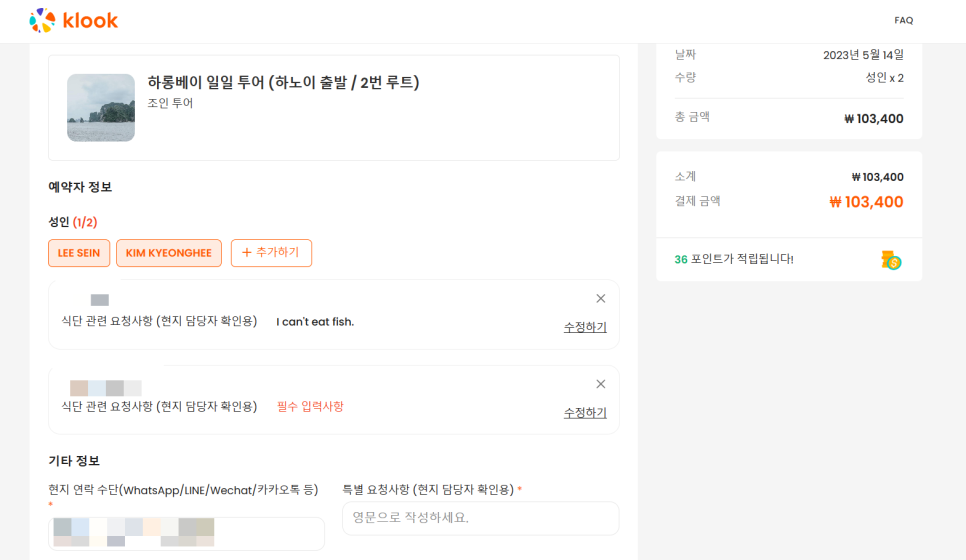
Task: Remove second traveler card with X icon
Action: coord(601,384)
